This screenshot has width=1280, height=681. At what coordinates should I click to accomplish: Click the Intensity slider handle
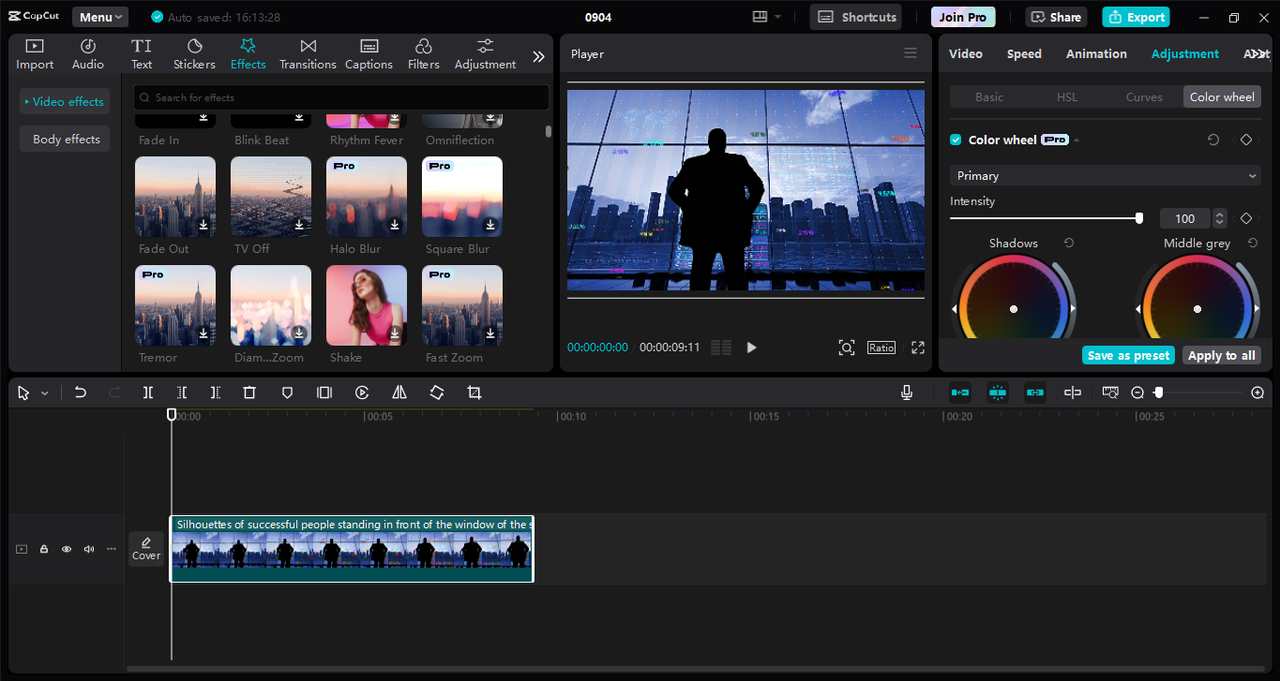pos(1139,218)
